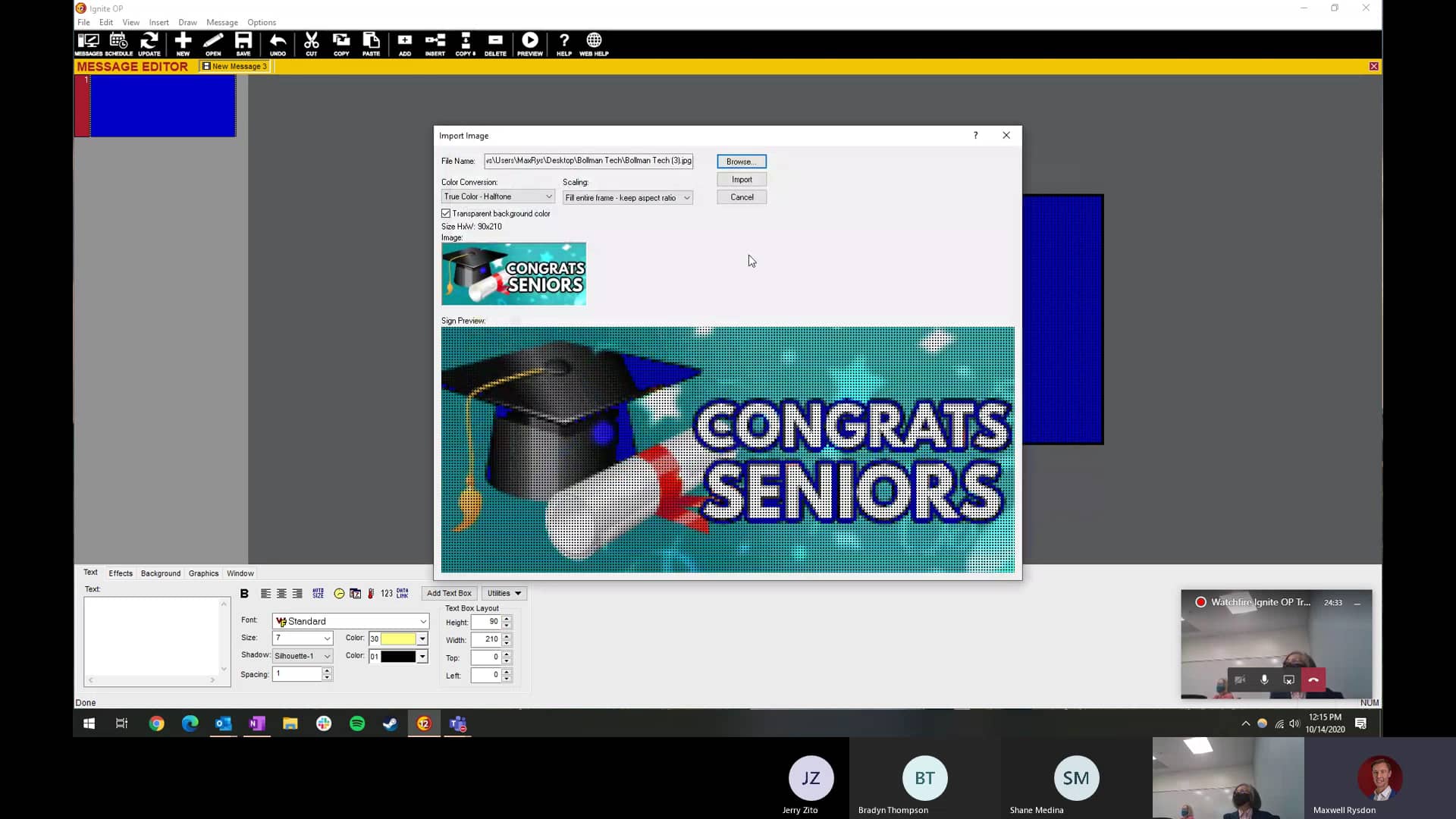Click the Schedule toolbar icon
Image resolution: width=1456 pixels, height=819 pixels.
coord(118,43)
